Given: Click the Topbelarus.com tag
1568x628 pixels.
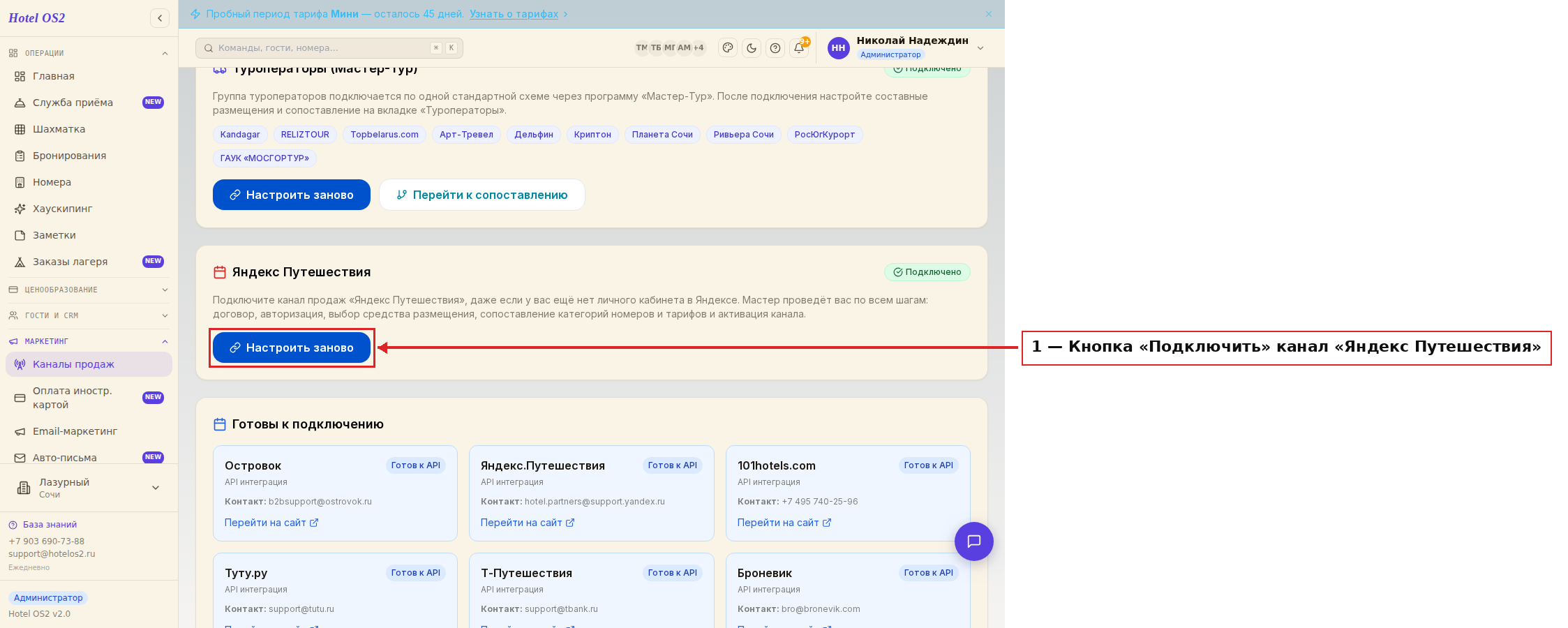Looking at the screenshot, I should coord(384,135).
